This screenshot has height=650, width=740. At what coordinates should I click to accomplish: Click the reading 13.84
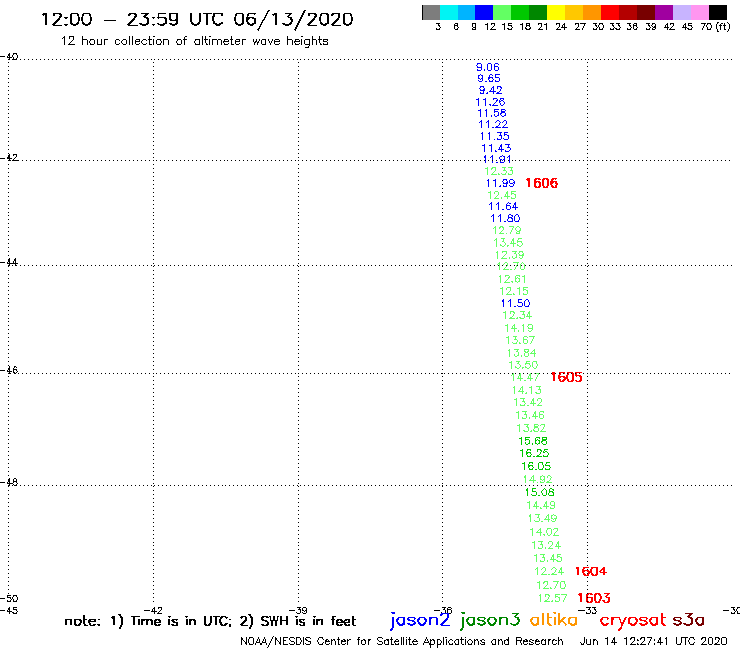click(x=521, y=353)
